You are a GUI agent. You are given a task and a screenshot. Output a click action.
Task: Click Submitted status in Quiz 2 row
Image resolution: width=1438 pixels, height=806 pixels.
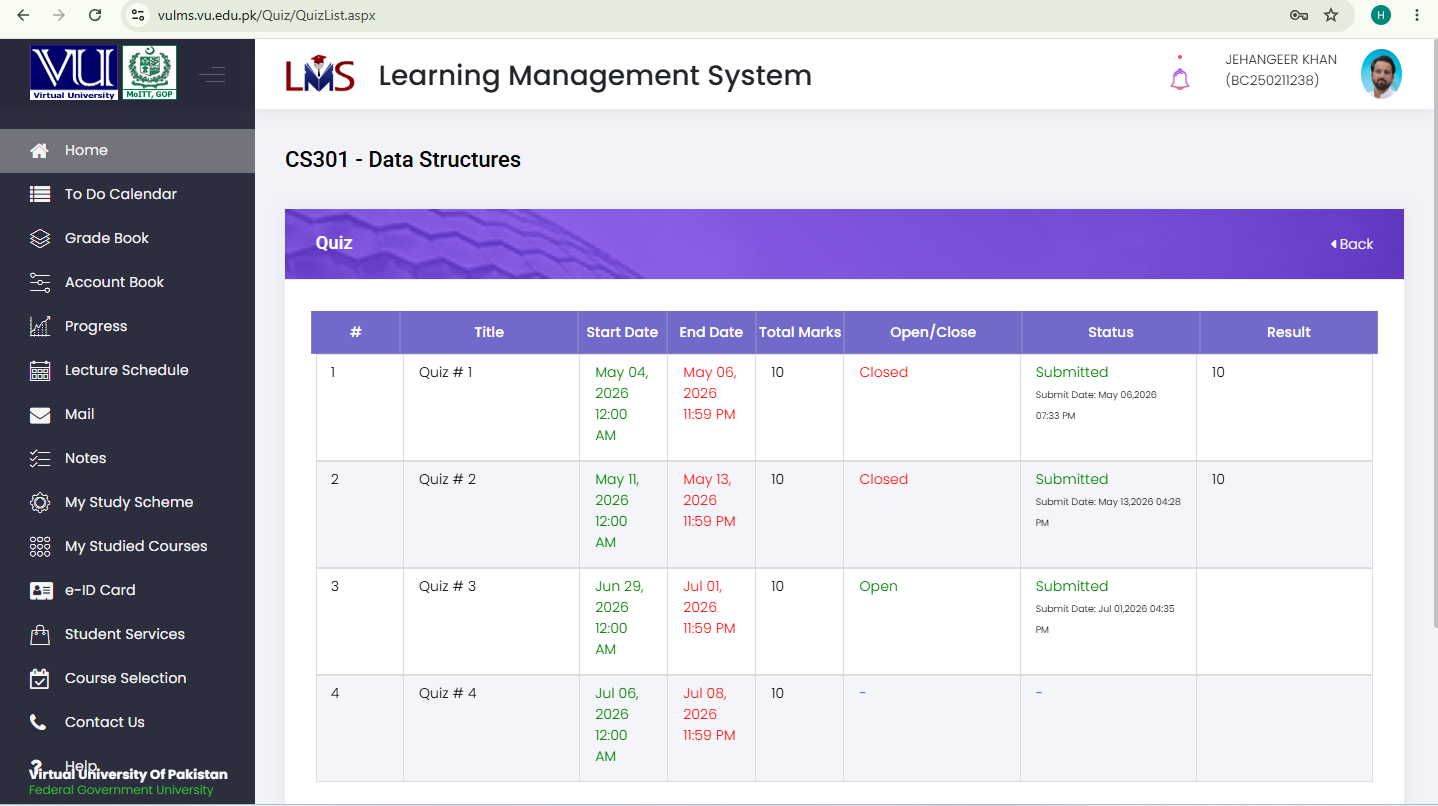click(x=1072, y=479)
